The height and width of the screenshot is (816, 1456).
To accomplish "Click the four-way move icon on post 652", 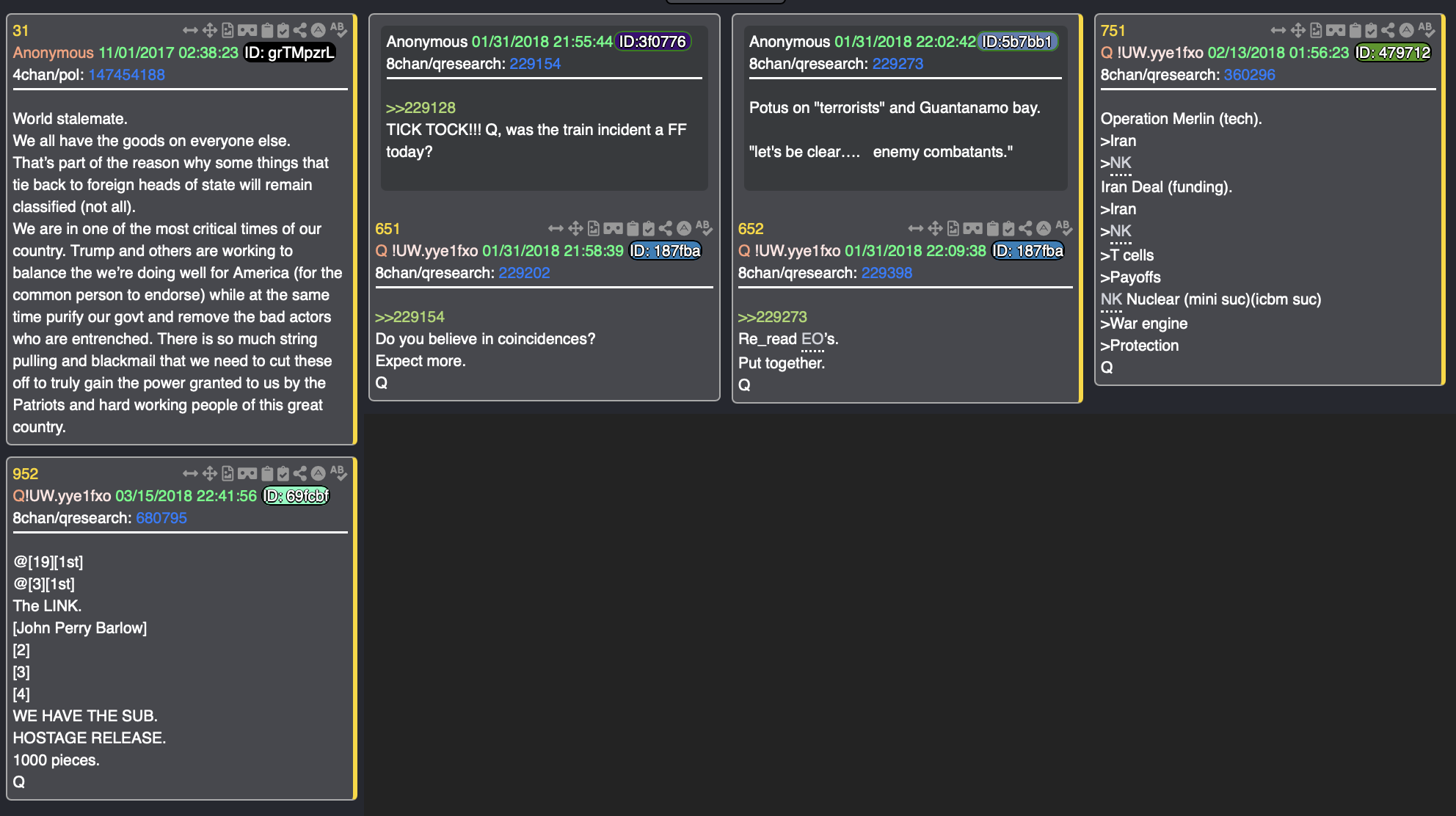I will click(x=935, y=228).
